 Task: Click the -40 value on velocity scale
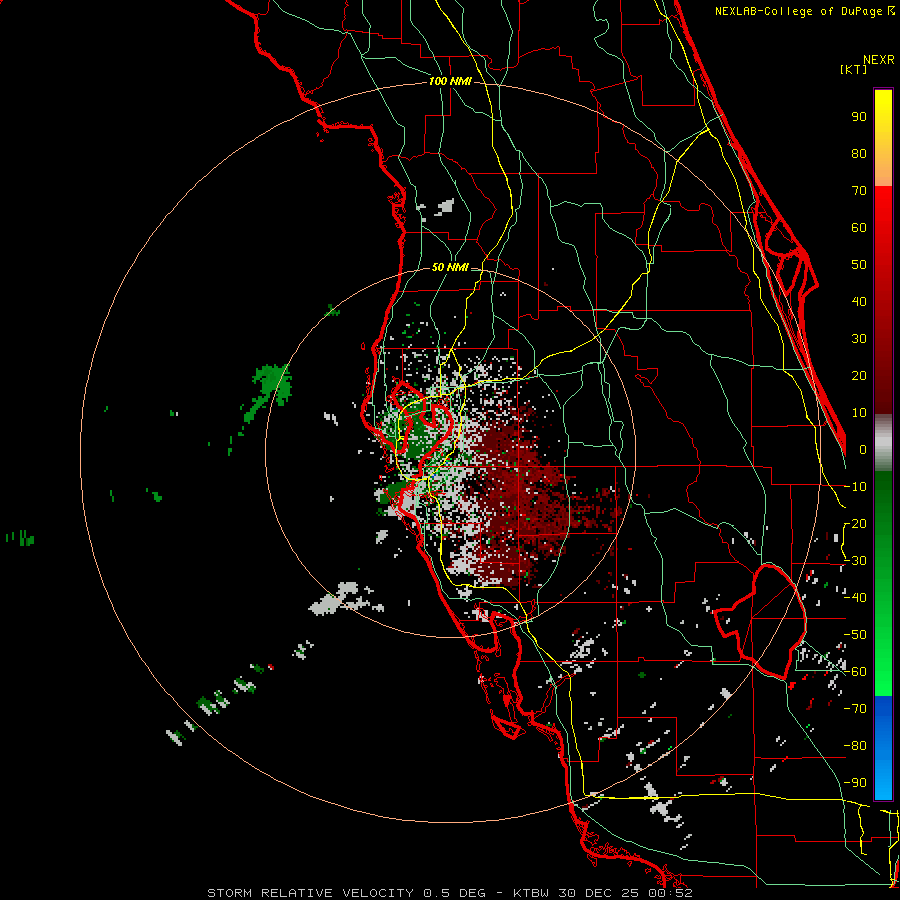(x=855, y=598)
